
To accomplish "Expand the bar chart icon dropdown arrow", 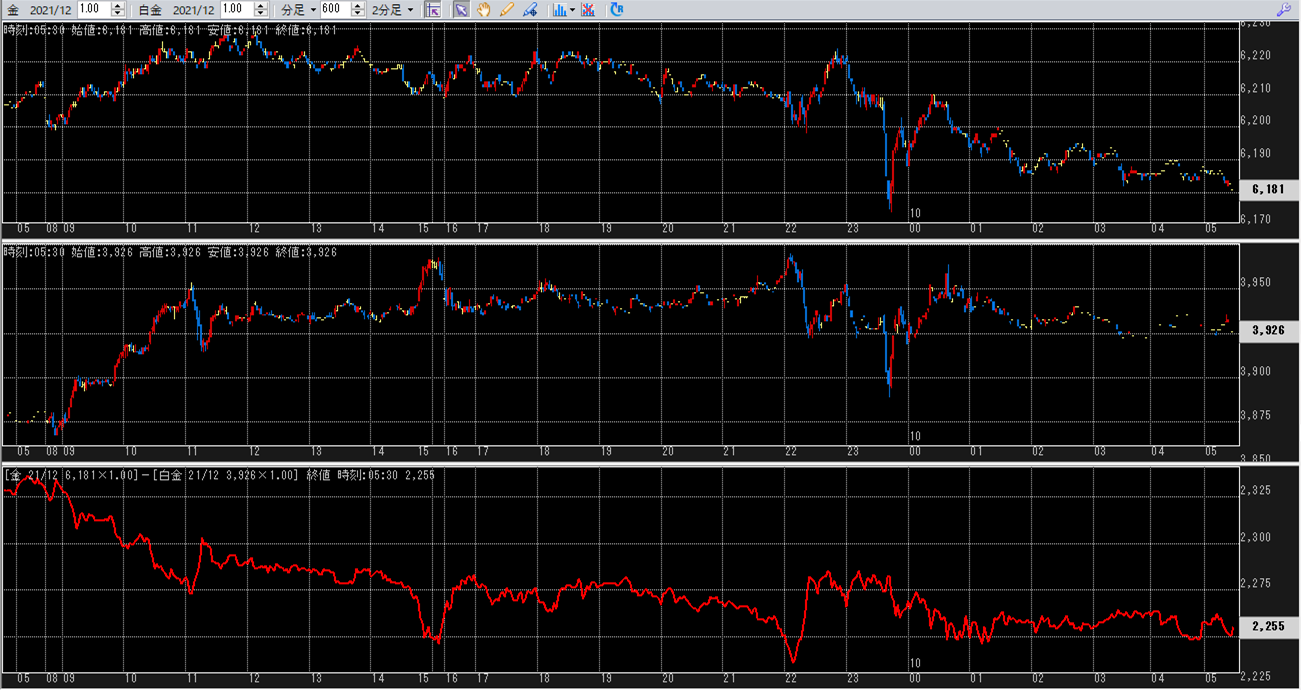I will coord(571,10).
